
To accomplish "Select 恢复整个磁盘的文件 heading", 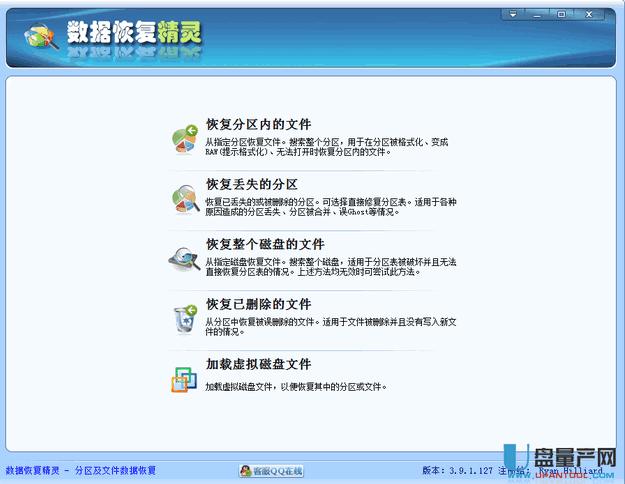I will point(264,244).
